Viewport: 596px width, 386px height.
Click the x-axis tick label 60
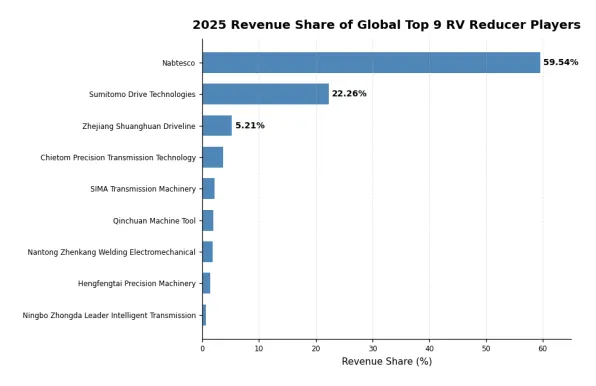coord(543,349)
